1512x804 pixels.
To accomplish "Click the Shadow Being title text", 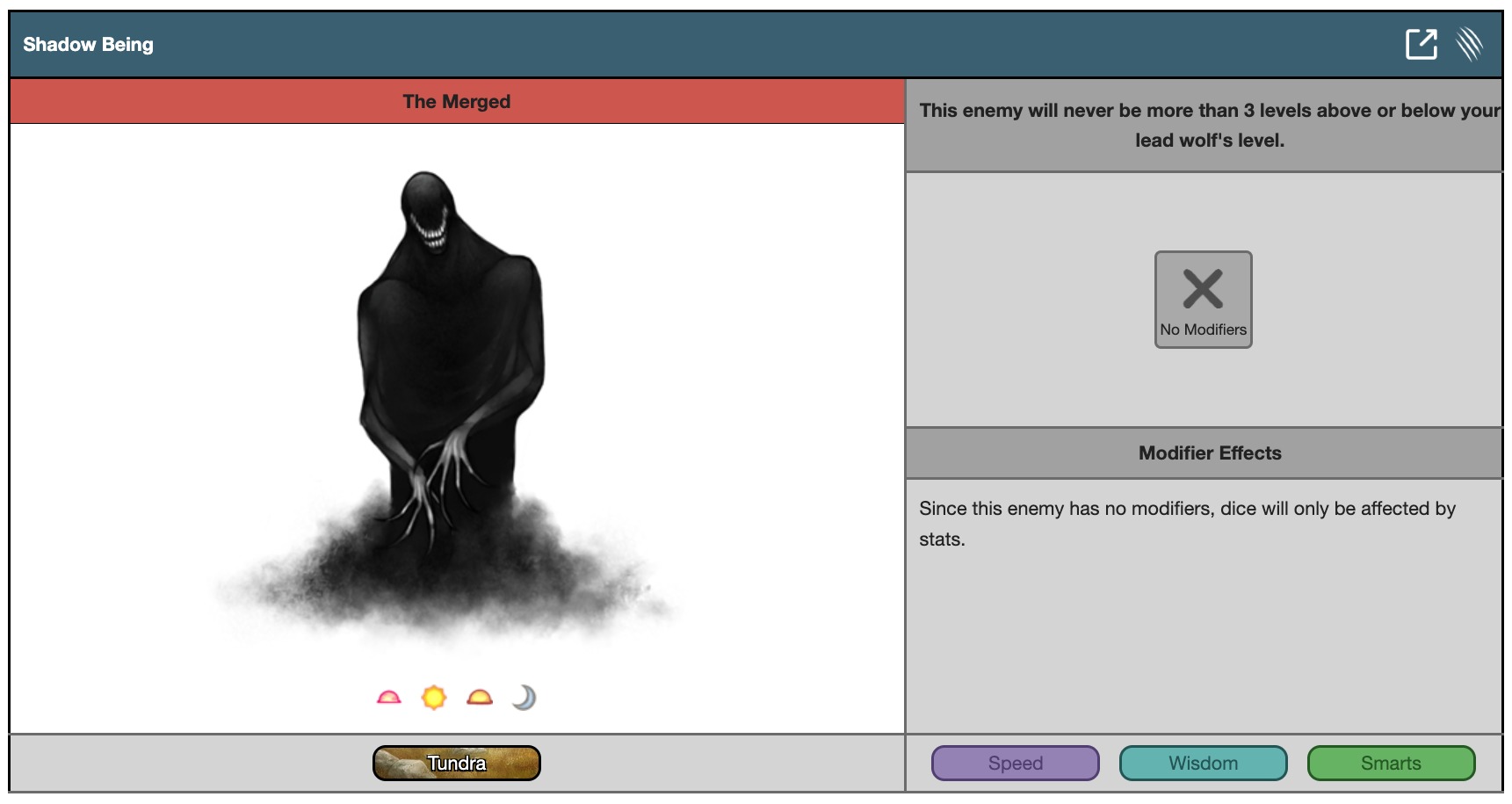I will coord(88,45).
